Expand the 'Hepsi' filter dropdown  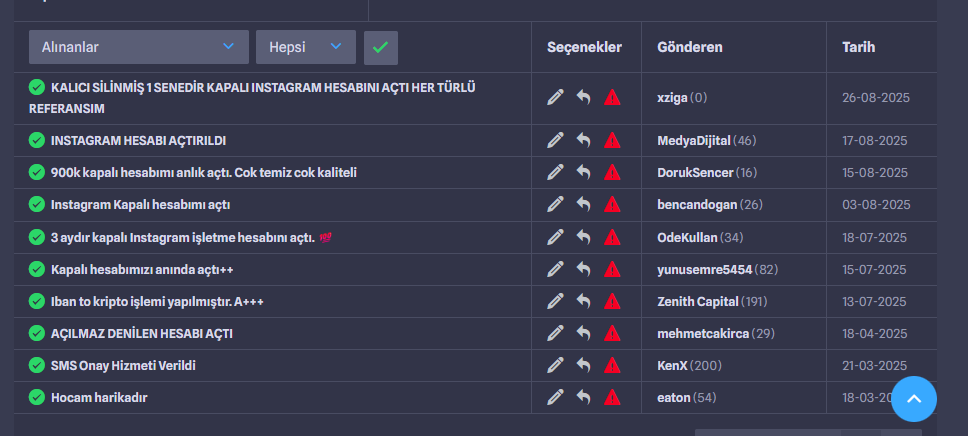coord(306,47)
